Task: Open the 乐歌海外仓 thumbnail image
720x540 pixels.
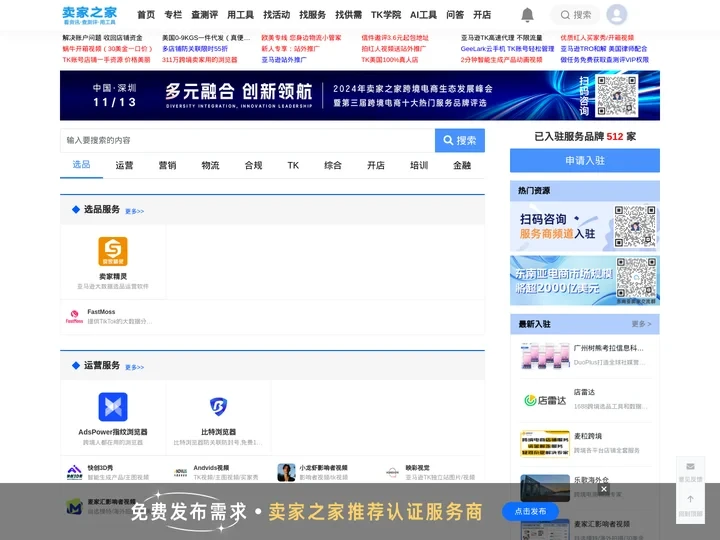Action: (545, 488)
